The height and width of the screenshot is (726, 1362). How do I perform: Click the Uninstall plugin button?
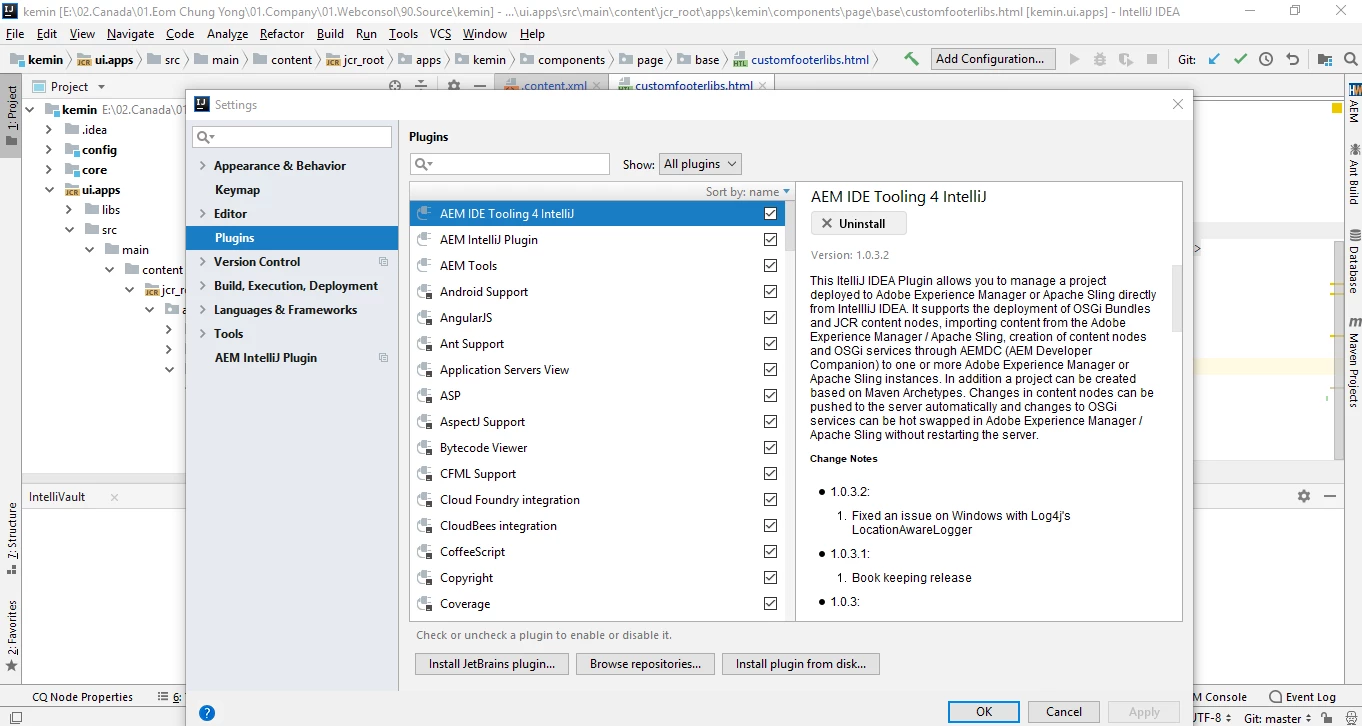(859, 223)
